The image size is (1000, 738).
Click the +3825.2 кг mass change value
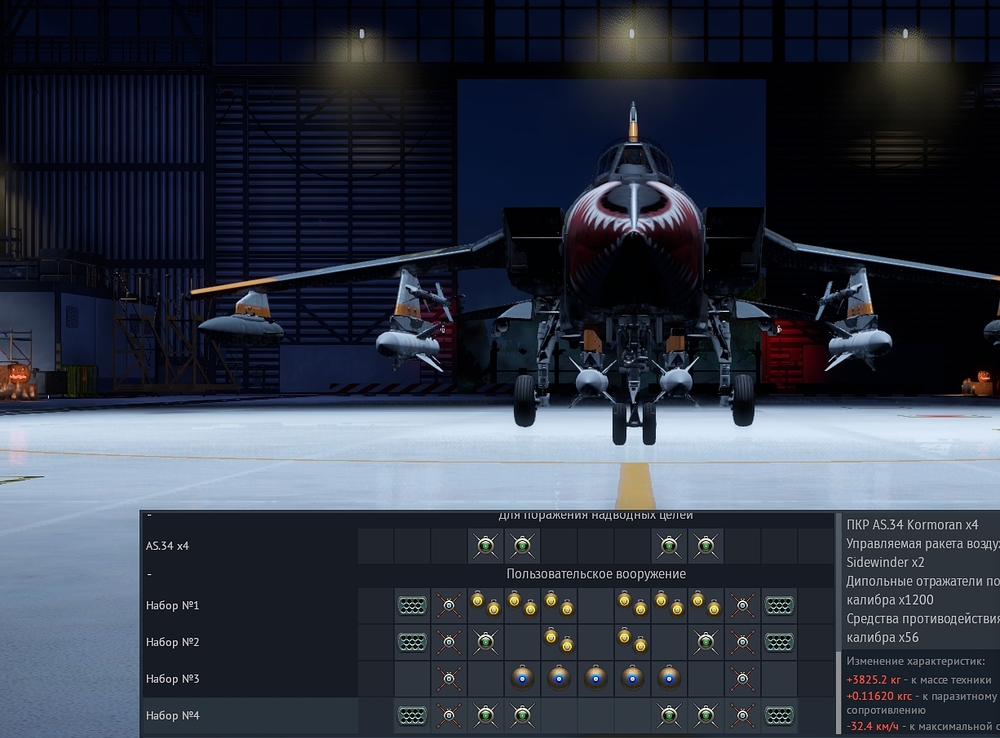(x=873, y=680)
